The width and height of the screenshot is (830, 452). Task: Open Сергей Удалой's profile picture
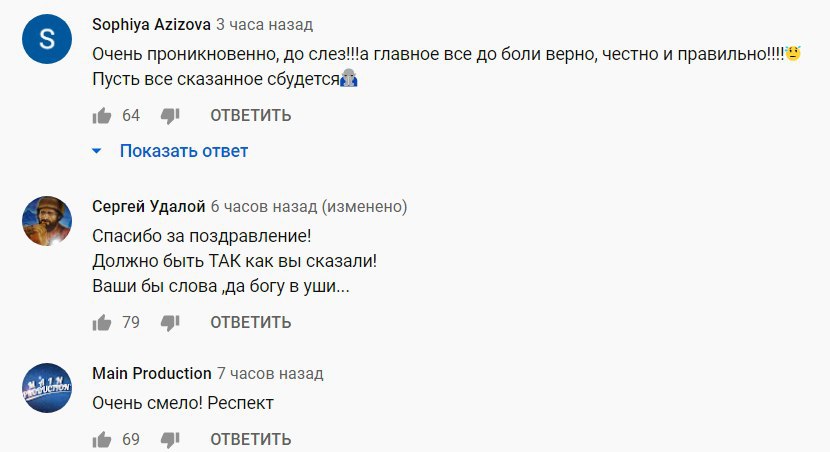point(48,221)
